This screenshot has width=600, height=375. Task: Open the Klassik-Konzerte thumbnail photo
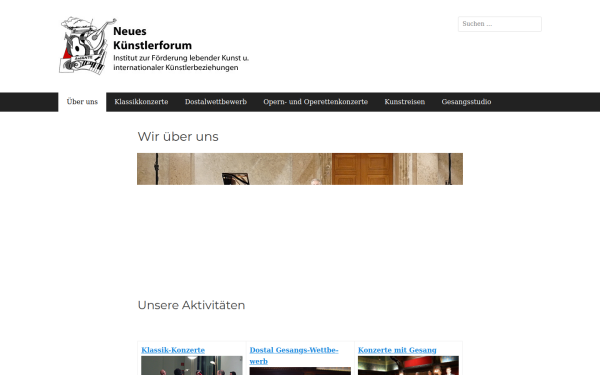192,365
